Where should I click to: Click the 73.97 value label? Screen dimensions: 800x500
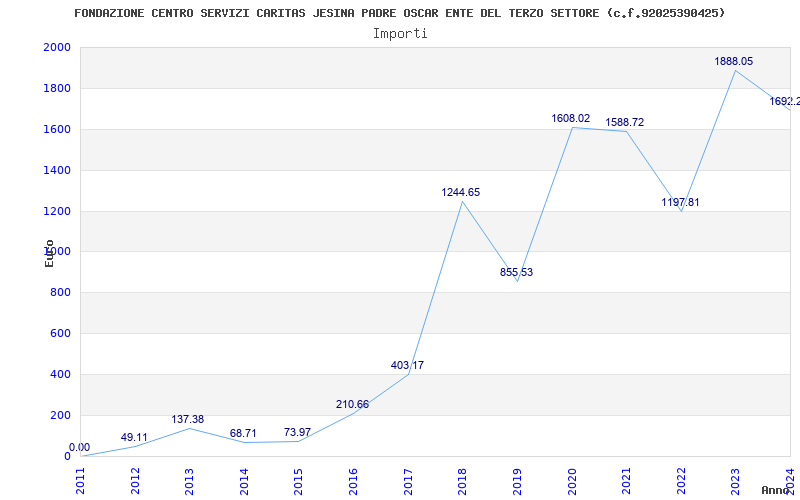(x=297, y=432)
